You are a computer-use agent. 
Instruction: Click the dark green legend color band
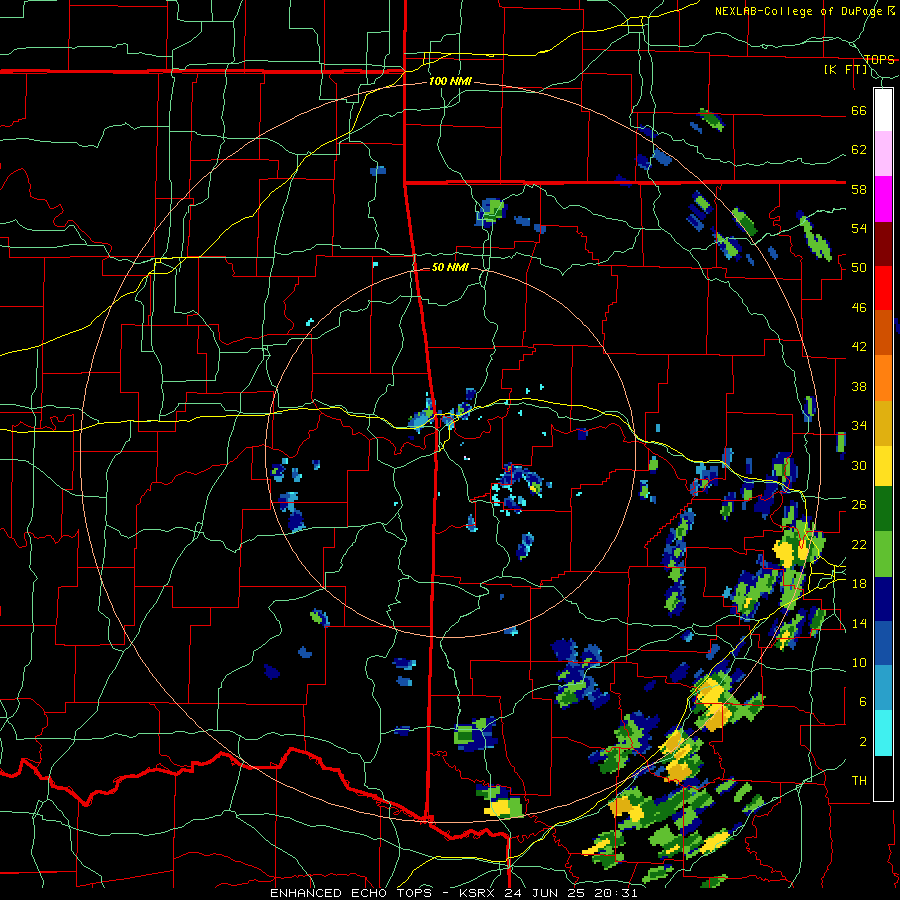pyautogui.click(x=883, y=509)
